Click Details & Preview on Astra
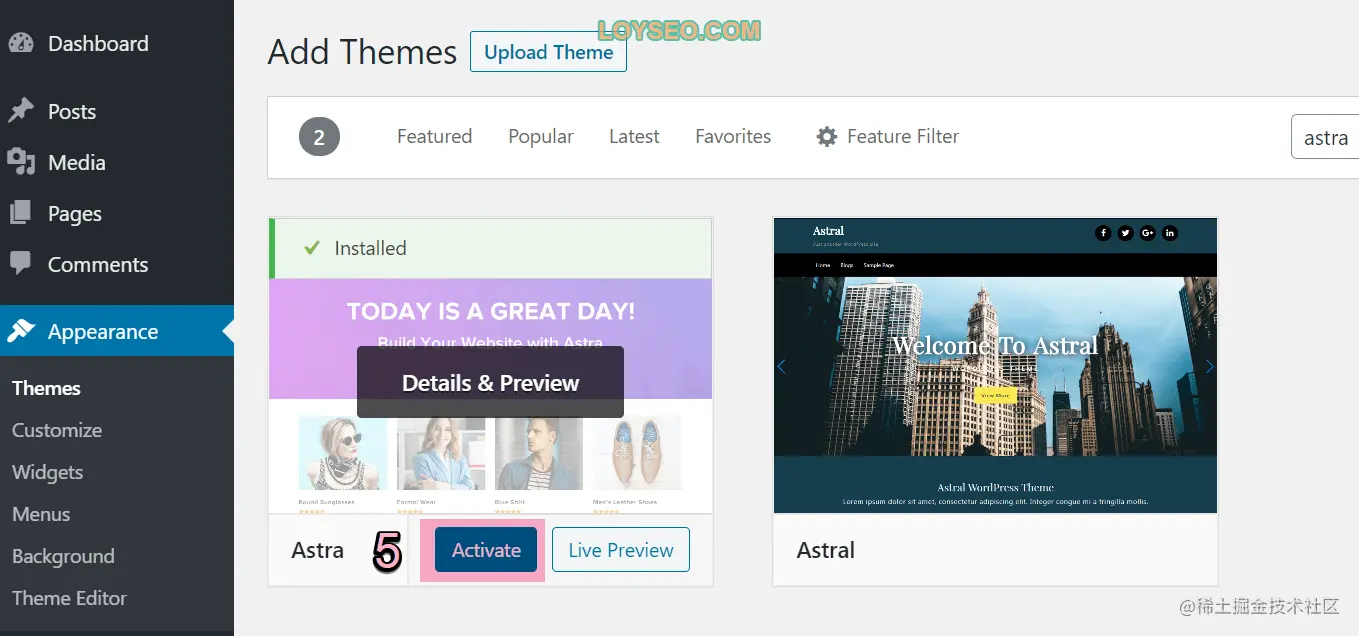 coord(490,382)
